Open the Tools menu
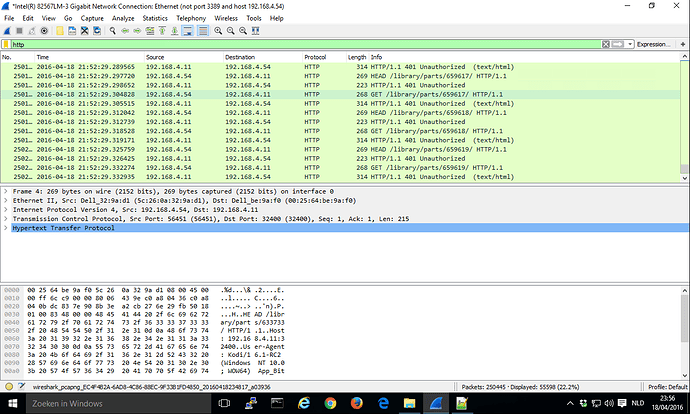 click(x=254, y=18)
